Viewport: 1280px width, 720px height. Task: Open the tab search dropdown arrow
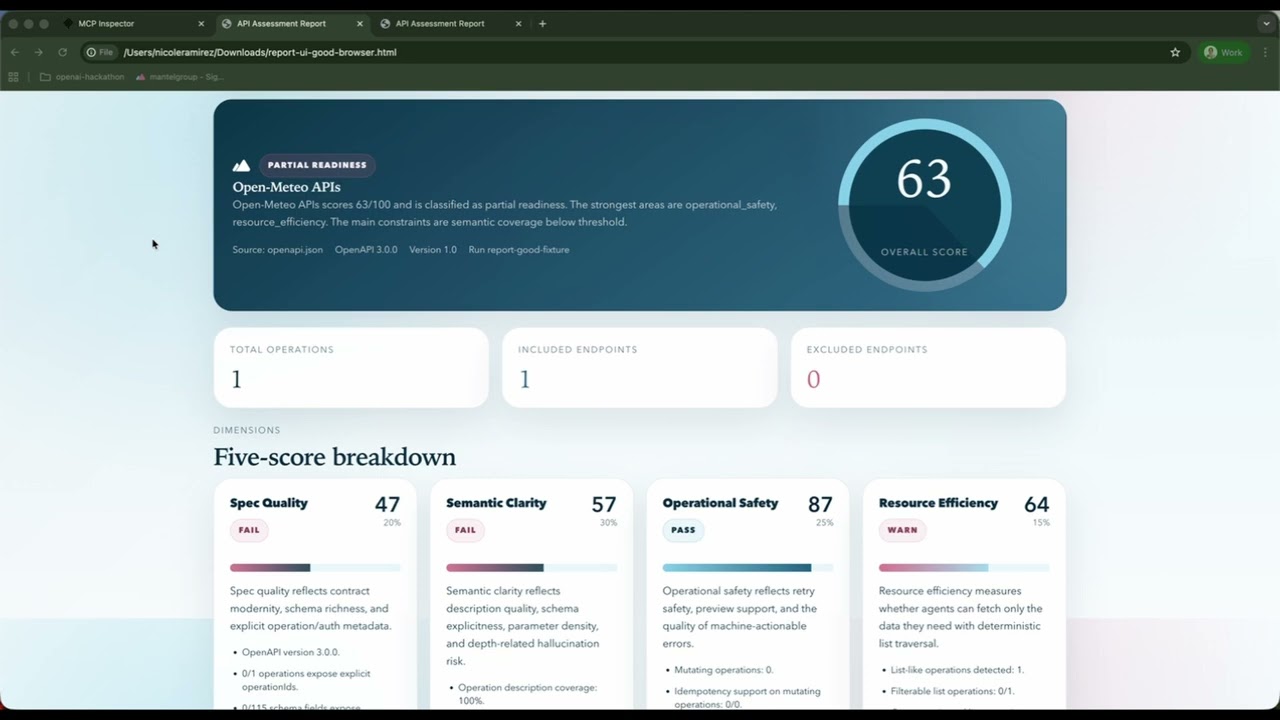(x=1266, y=23)
